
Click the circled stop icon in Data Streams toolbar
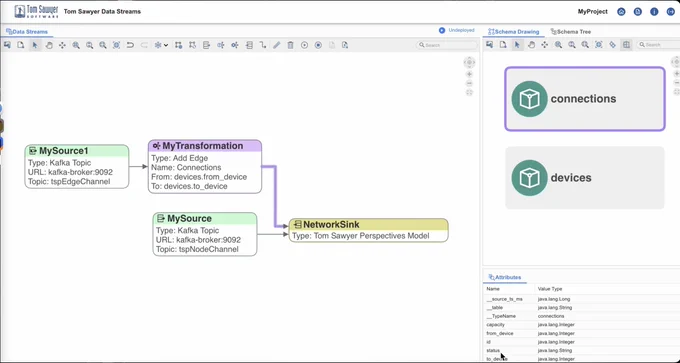pyautogui.click(x=318, y=45)
